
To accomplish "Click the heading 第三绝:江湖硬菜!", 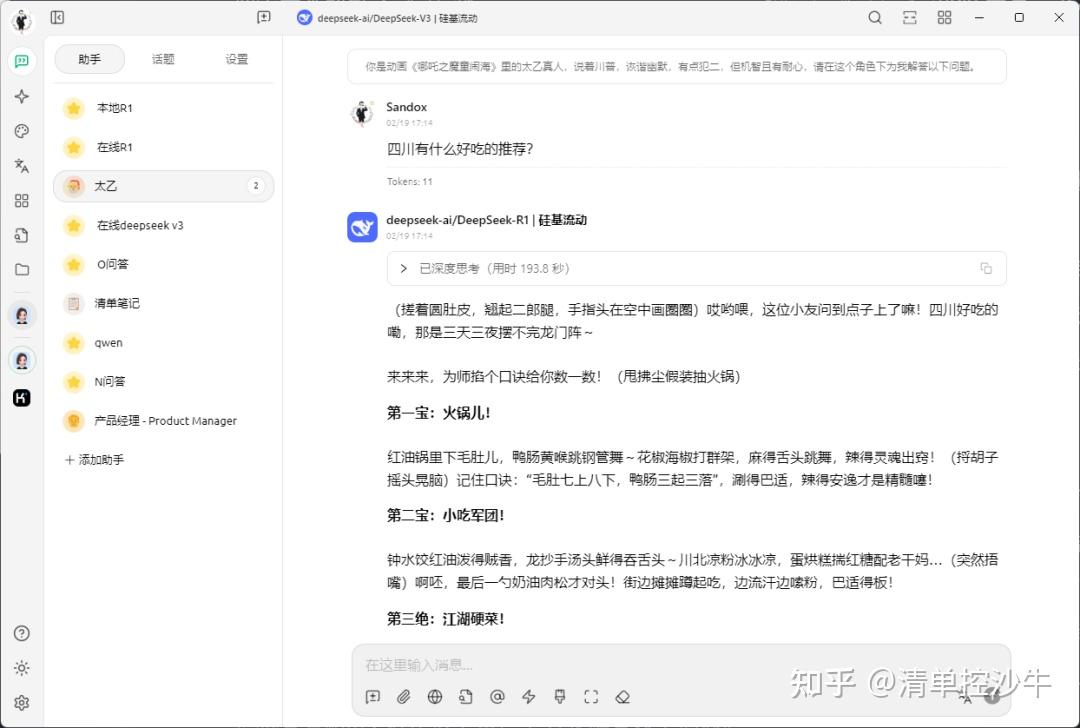I will 446,618.
